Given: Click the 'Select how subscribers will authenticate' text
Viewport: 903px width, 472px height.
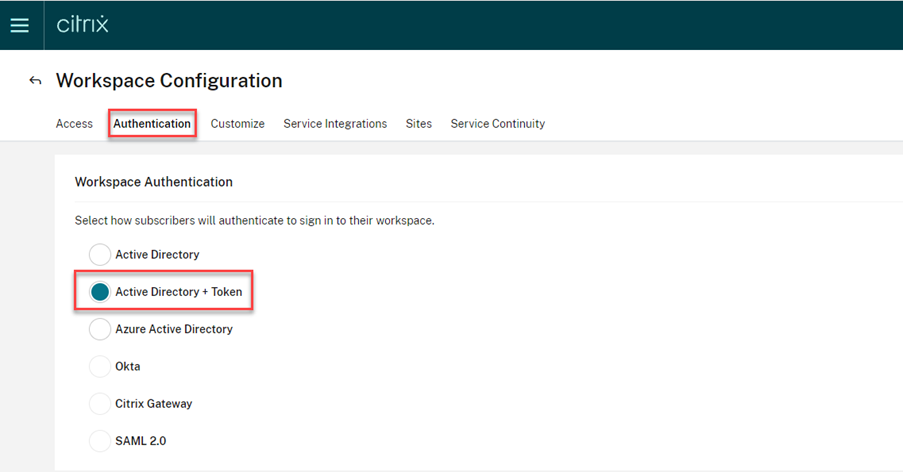Looking at the screenshot, I should pos(255,220).
